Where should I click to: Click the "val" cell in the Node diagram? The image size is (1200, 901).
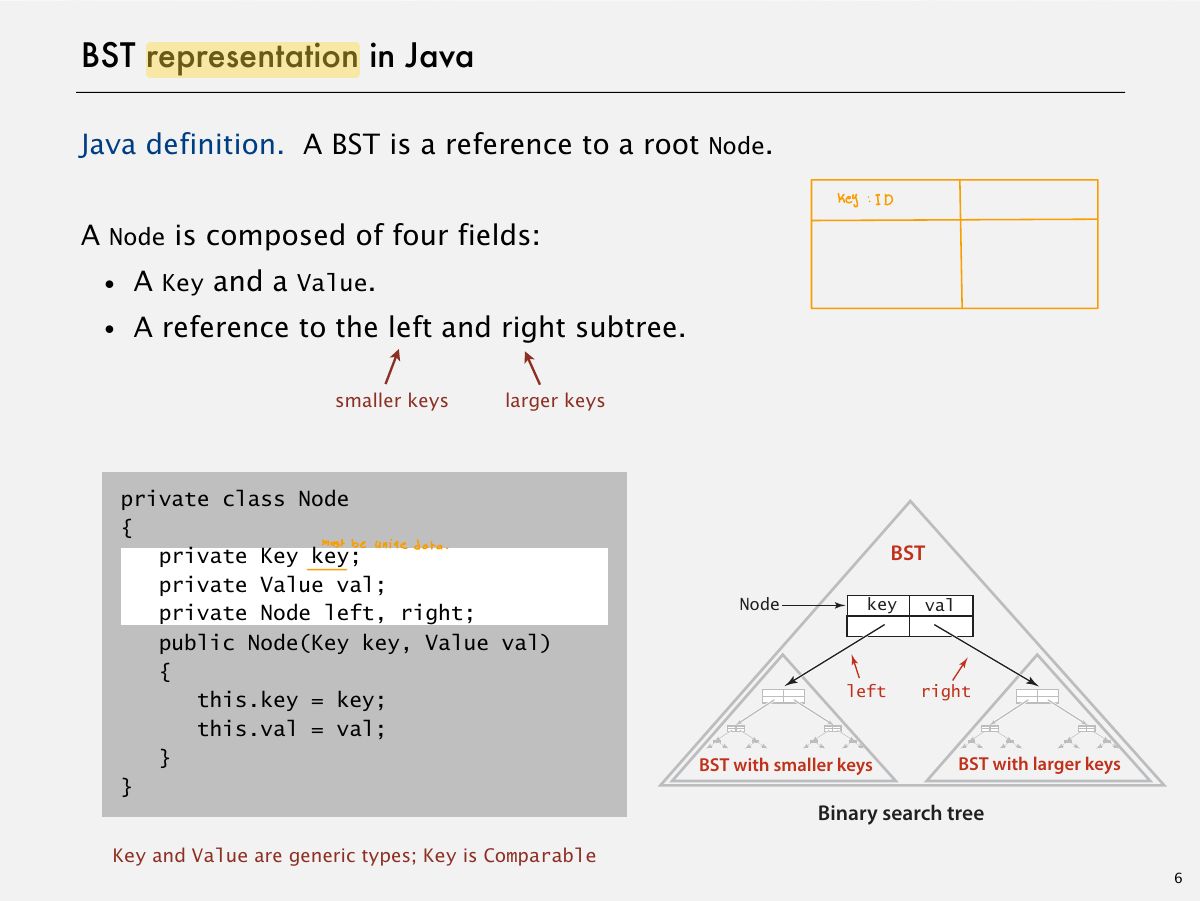click(941, 606)
